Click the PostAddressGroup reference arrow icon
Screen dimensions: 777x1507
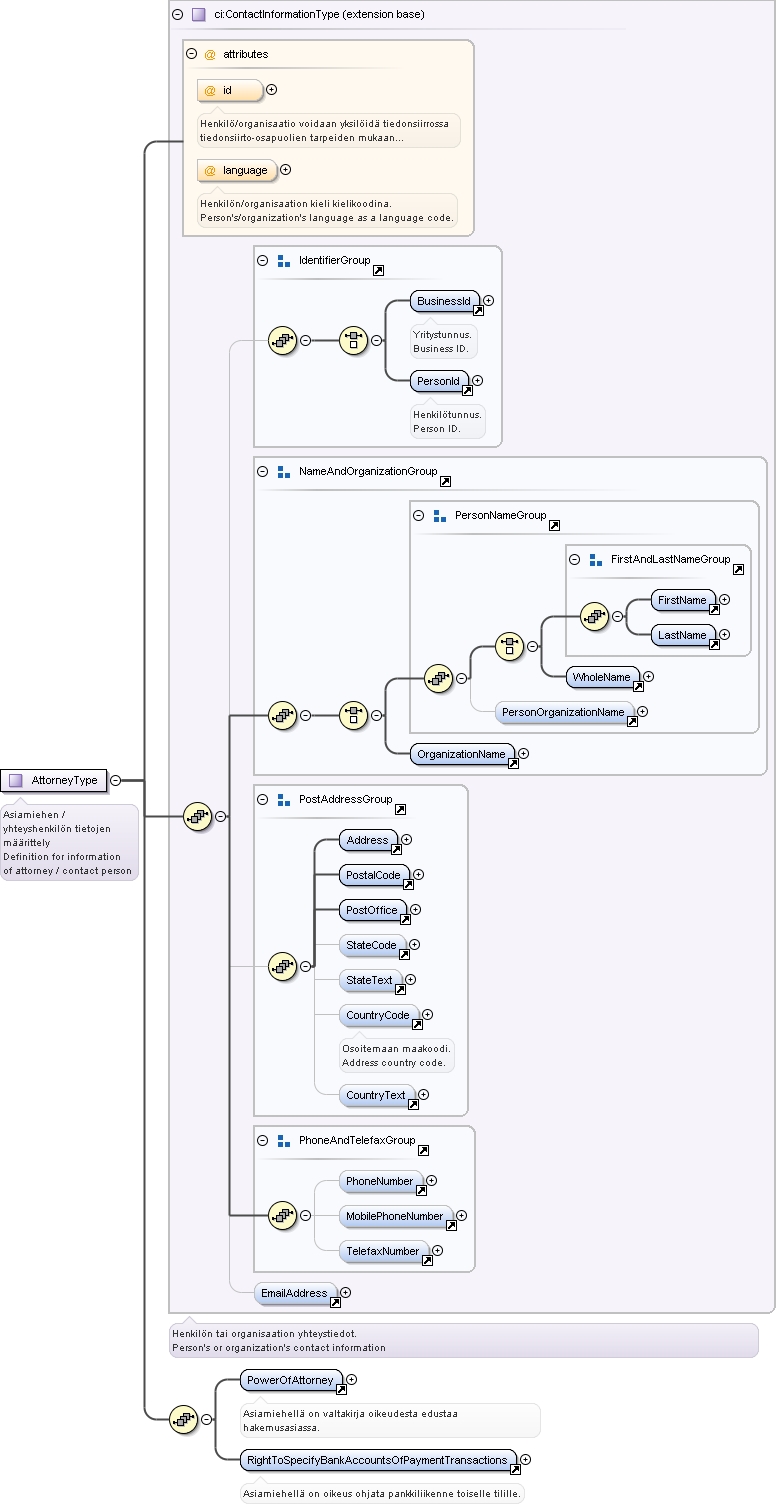point(400,809)
